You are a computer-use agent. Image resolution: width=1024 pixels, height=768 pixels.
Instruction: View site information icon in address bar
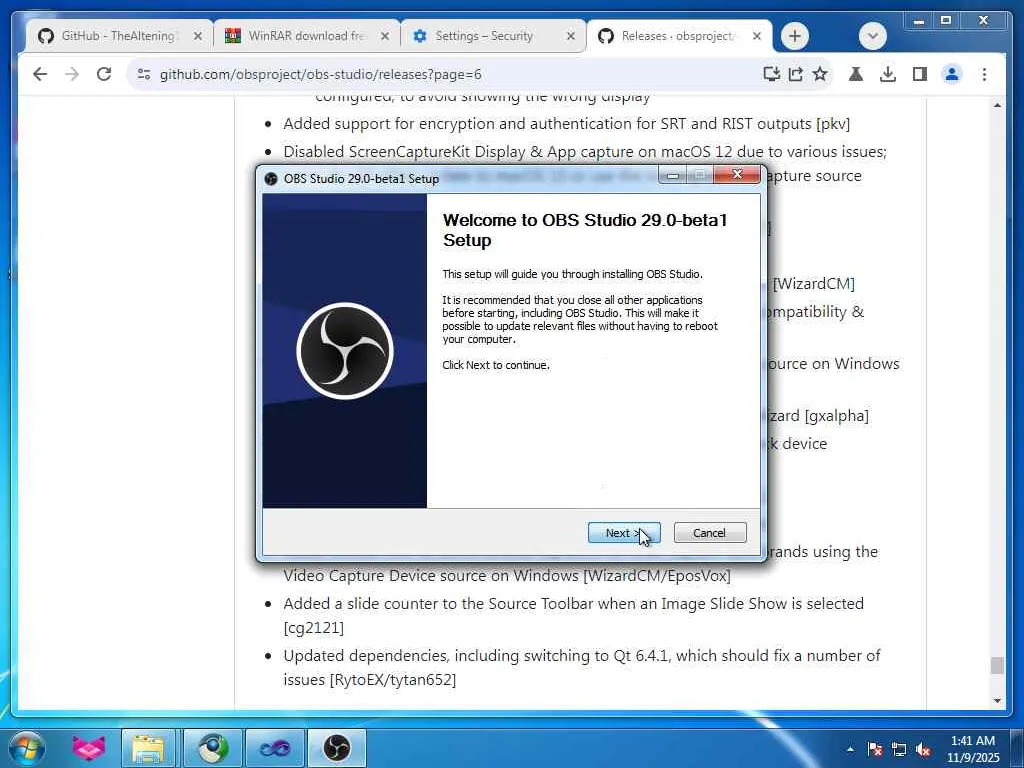(x=144, y=74)
